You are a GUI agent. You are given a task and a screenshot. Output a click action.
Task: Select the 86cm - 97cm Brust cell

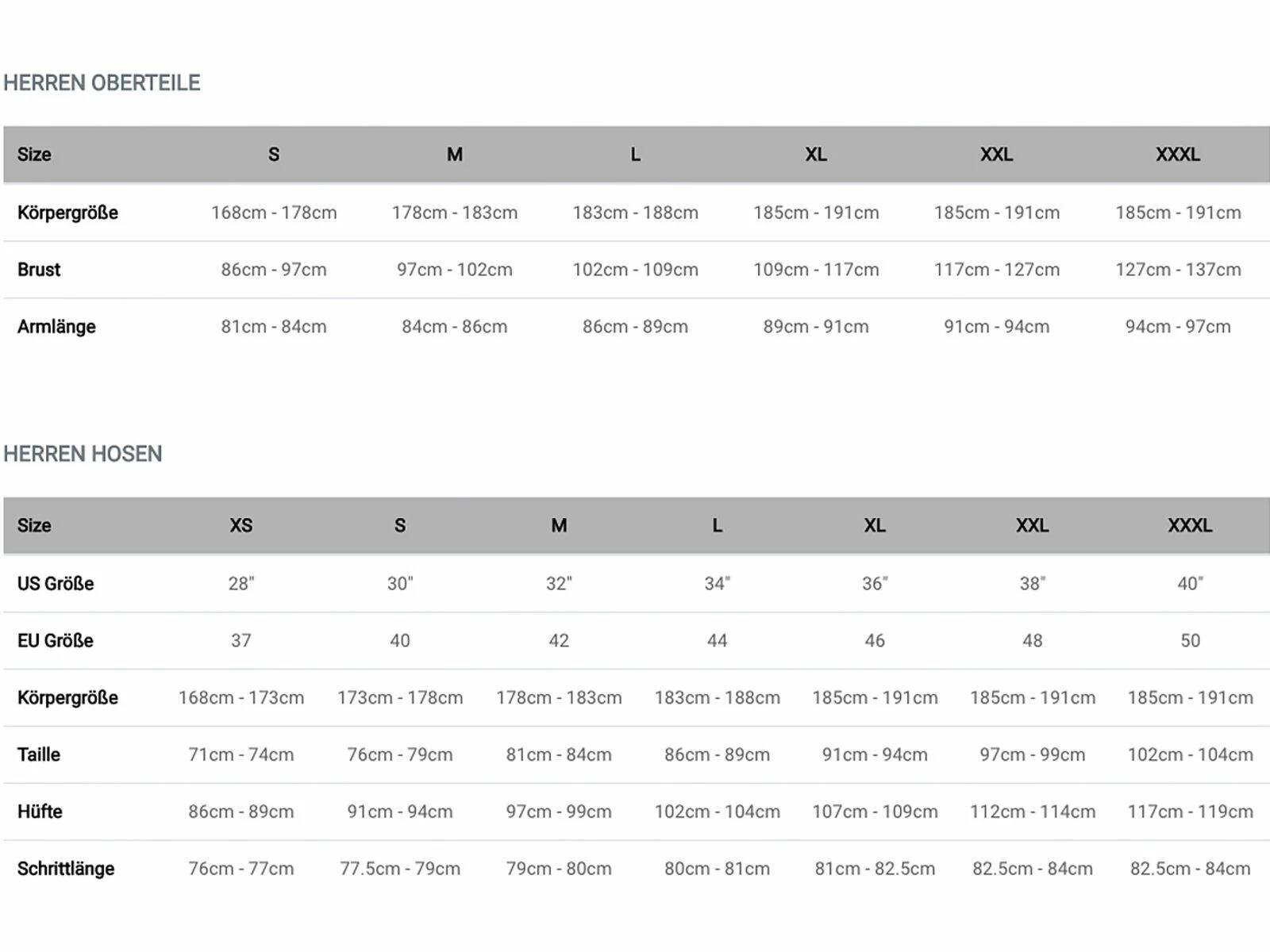274,270
